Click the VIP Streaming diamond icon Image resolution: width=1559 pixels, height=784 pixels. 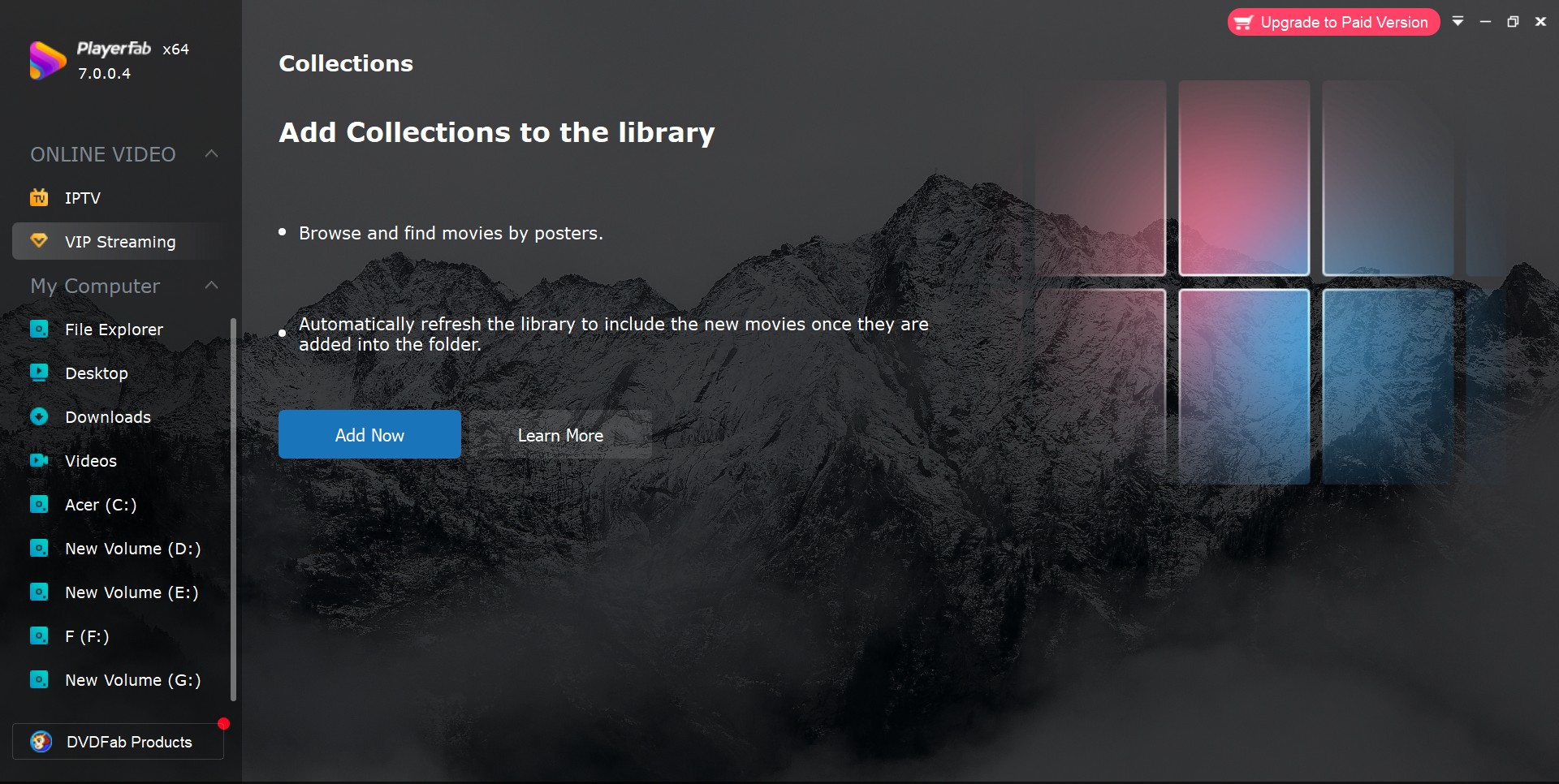(39, 241)
